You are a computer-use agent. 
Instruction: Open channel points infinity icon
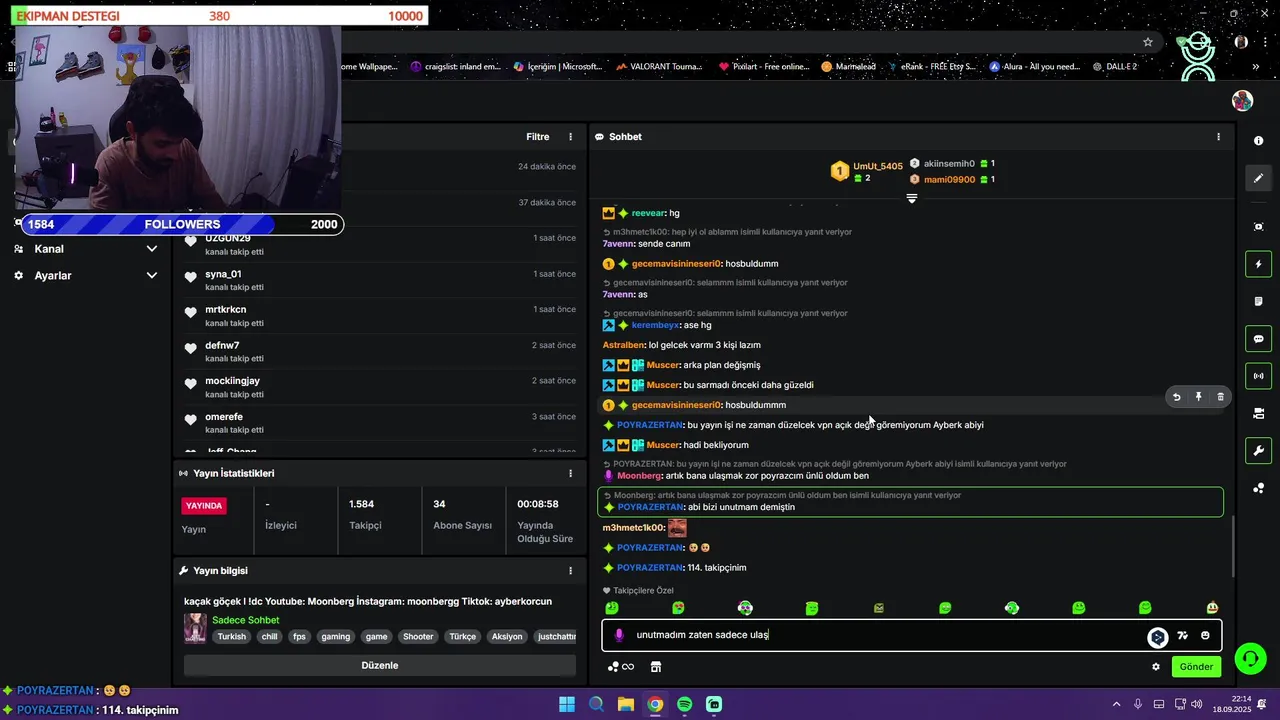pyautogui.click(x=621, y=667)
